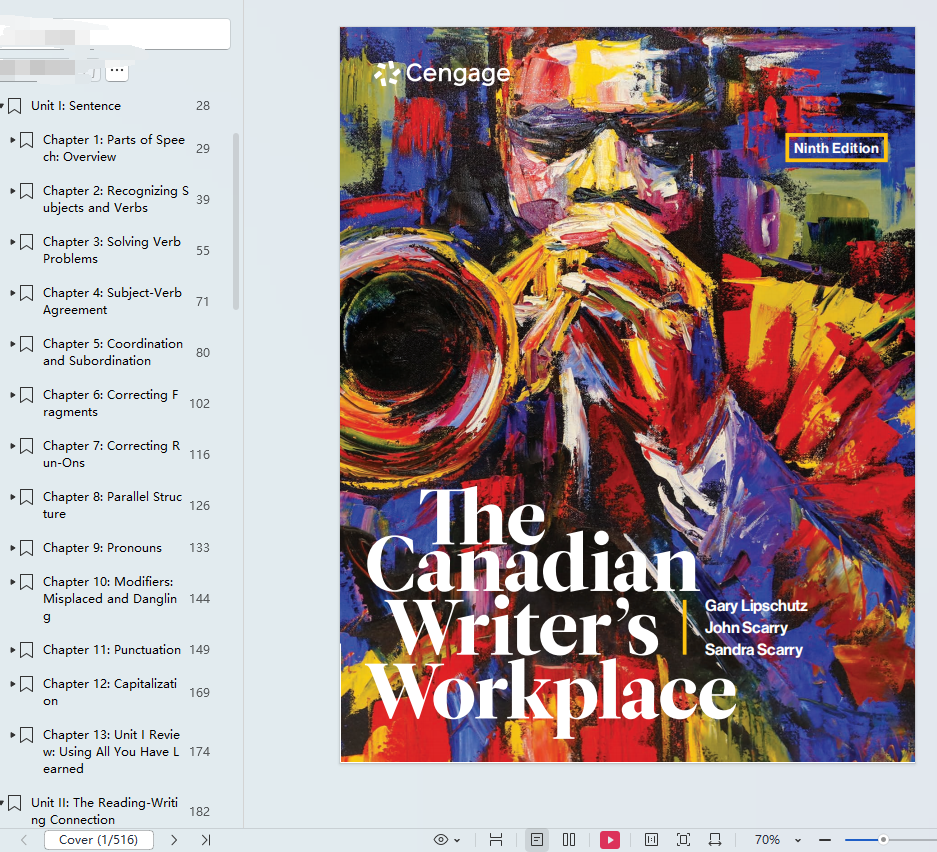Switch to two-page view icon
This screenshot has width=937, height=852.
click(x=569, y=839)
